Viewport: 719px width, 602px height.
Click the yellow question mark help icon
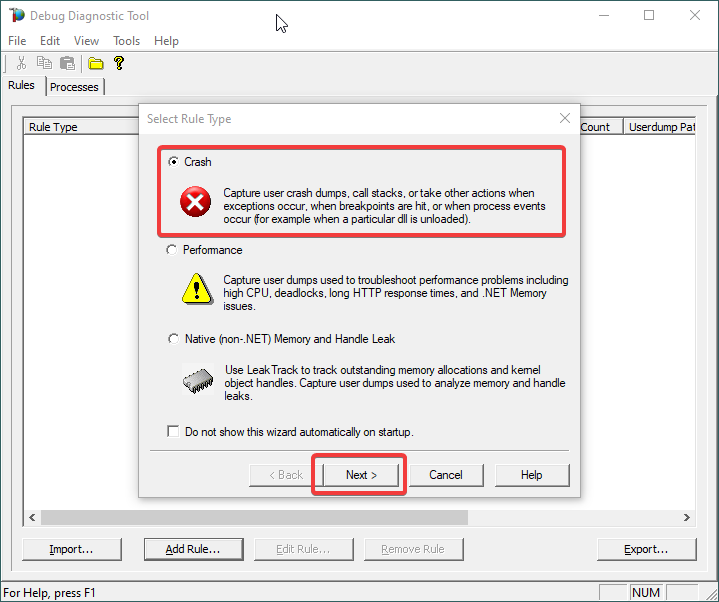(119, 63)
